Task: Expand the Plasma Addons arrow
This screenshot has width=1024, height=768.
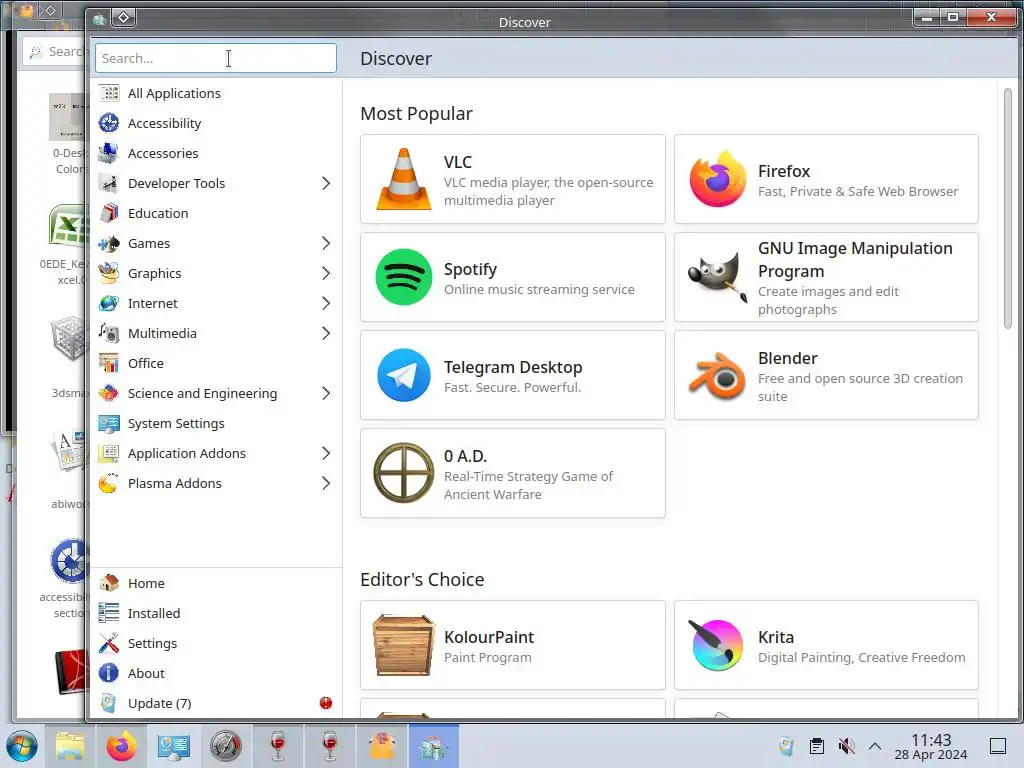Action: coord(326,484)
